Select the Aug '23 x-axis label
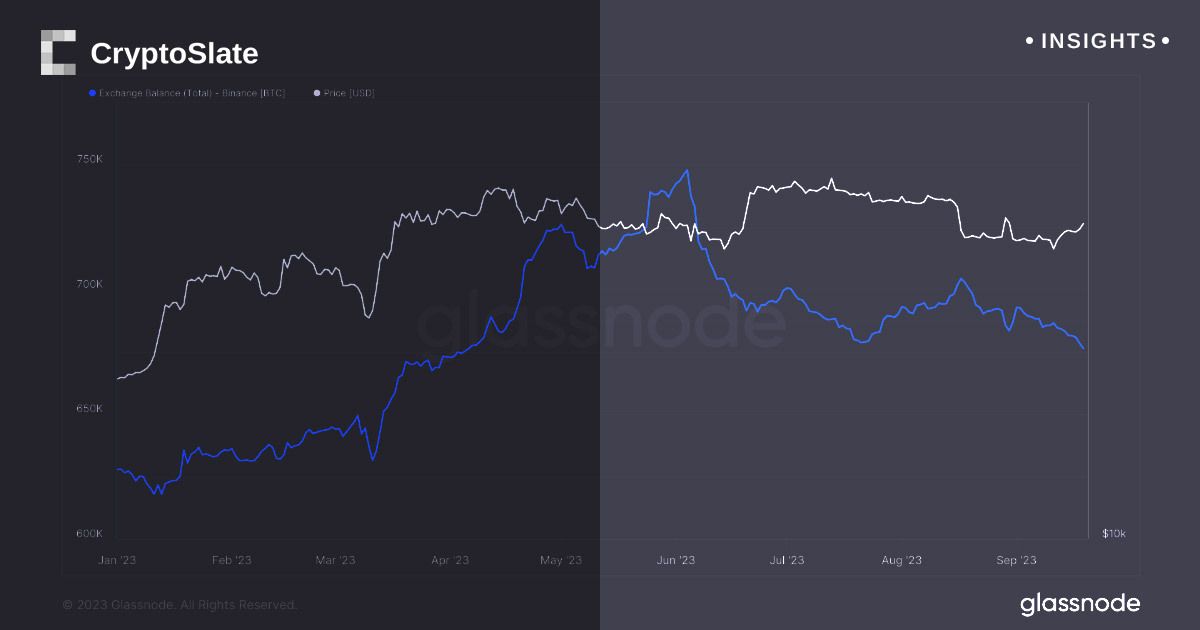1200x630 pixels. click(x=902, y=560)
